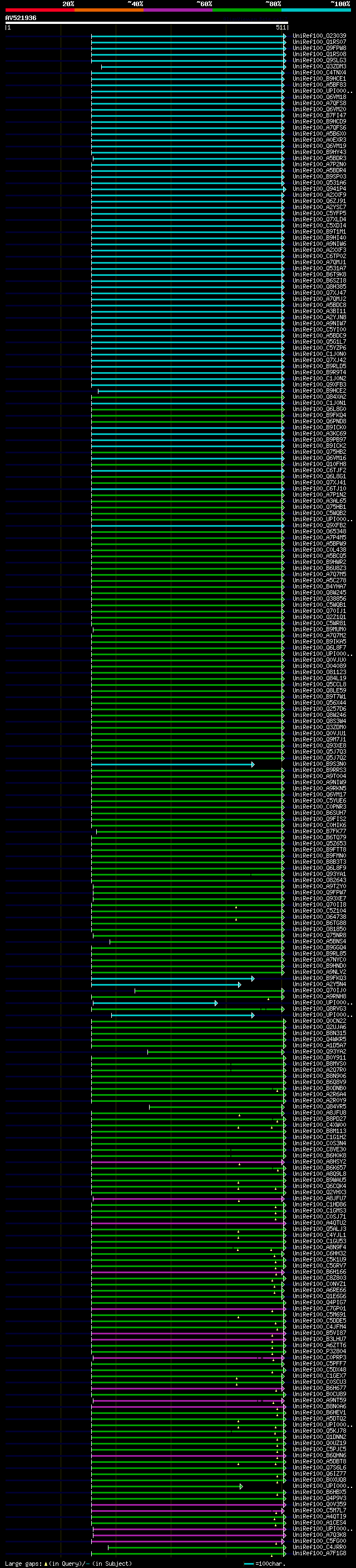Open hit UniRef100_B9SP03
The height and width of the screenshot is (1568, 356).
(x=319, y=176)
